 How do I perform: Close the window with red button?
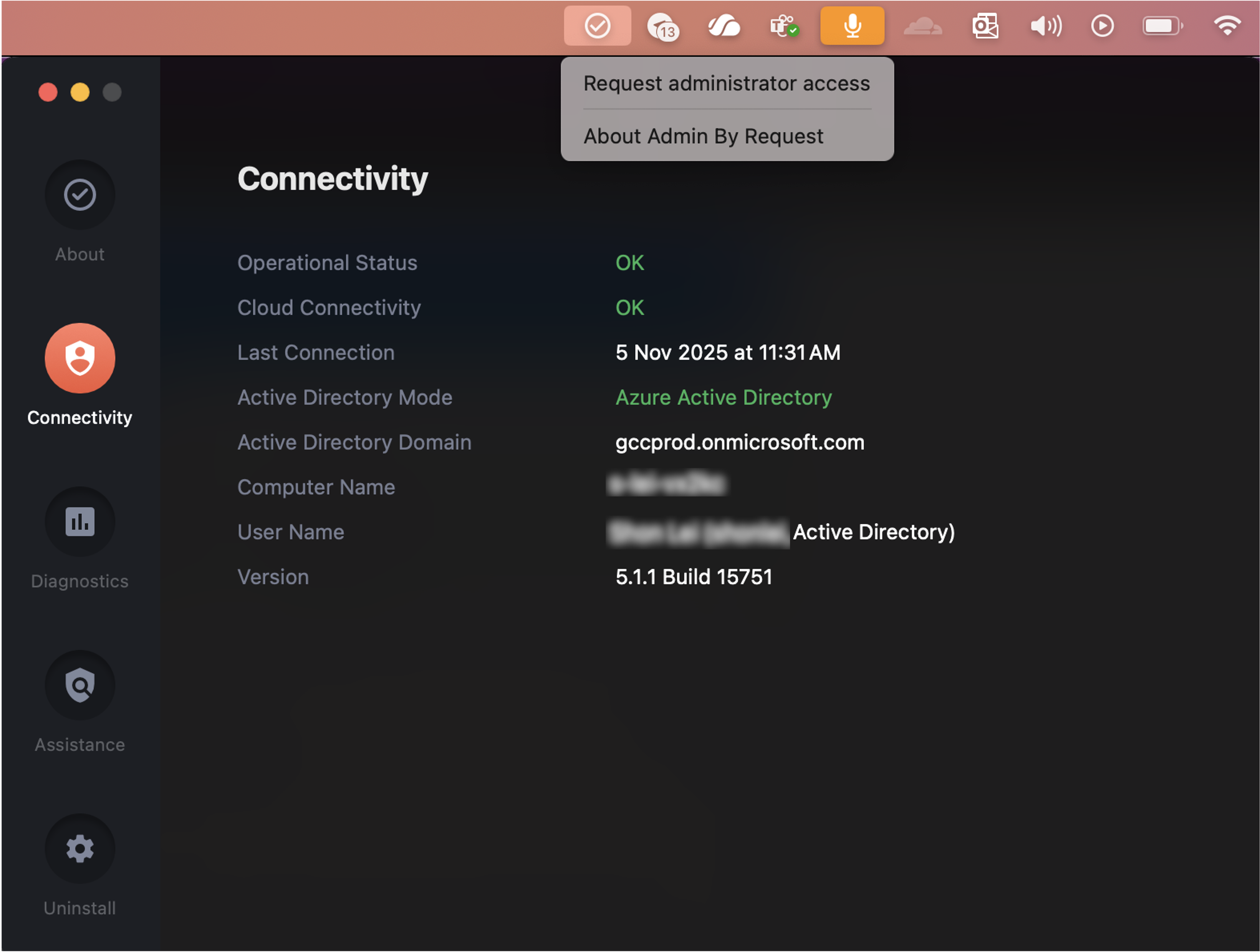(x=48, y=92)
